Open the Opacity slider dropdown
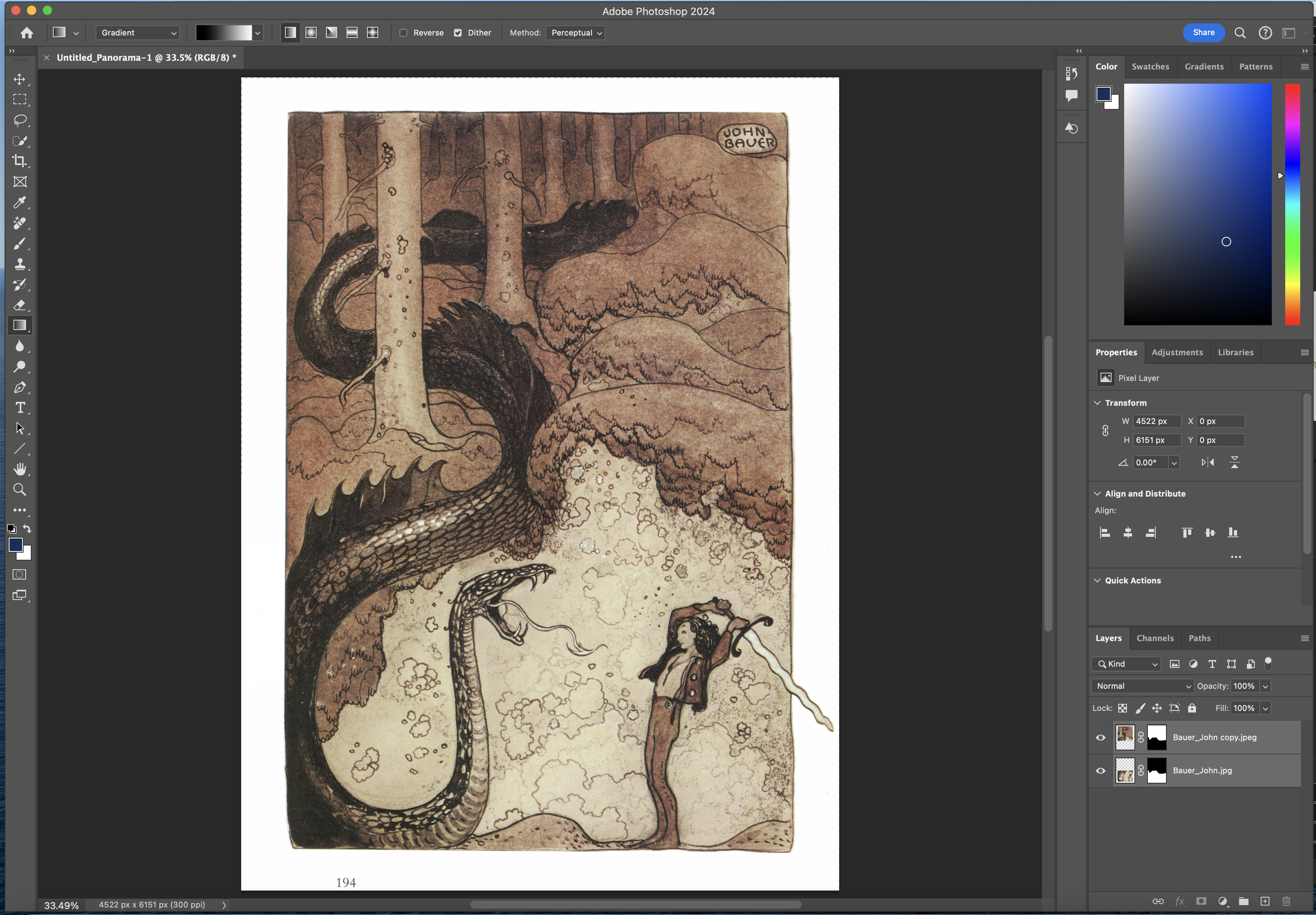The height and width of the screenshot is (915, 1316). click(1265, 686)
